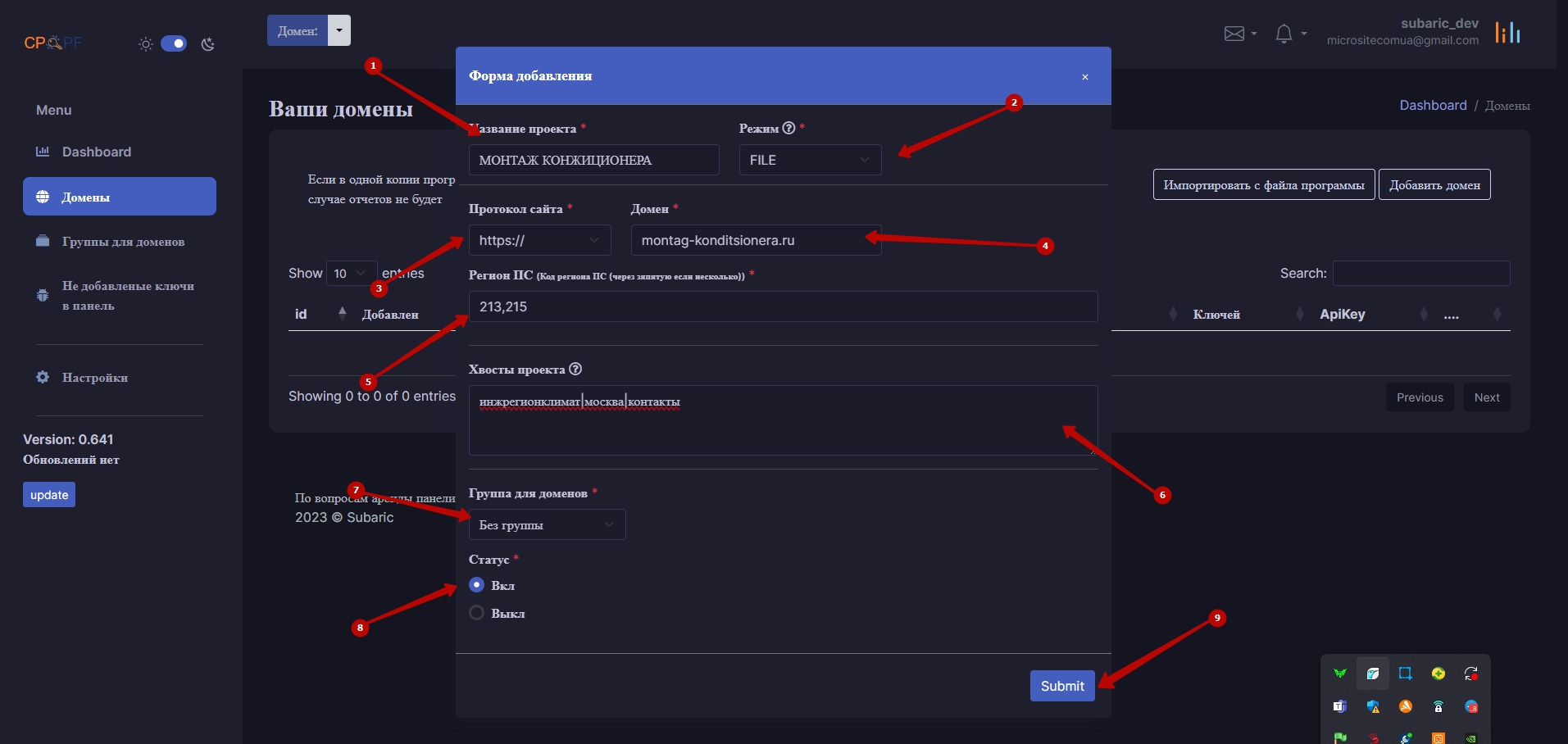The image size is (1568, 744).
Task: Click the moon dark-mode icon
Action: [208, 44]
